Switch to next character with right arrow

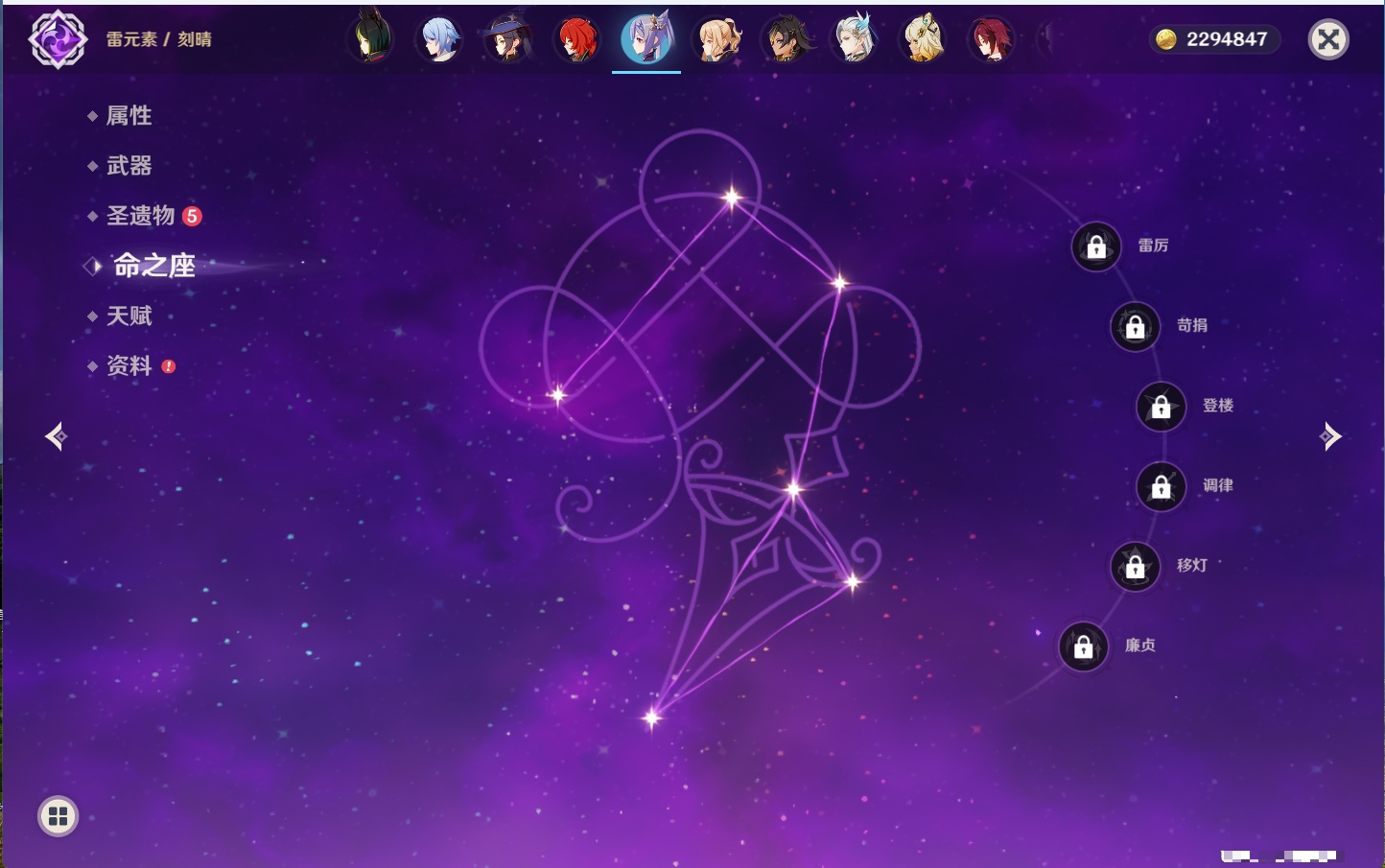1330,436
